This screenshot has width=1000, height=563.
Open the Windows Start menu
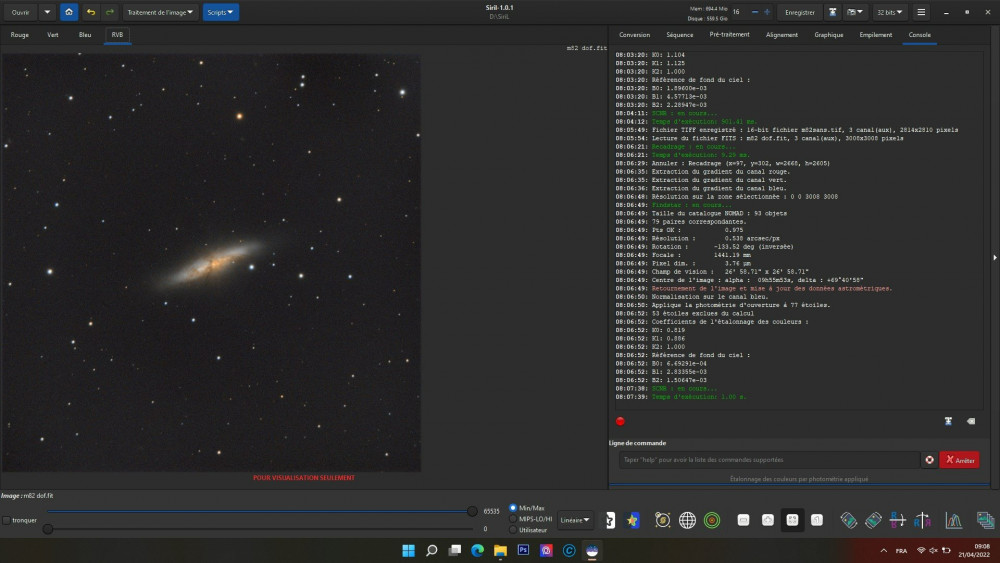(408, 550)
